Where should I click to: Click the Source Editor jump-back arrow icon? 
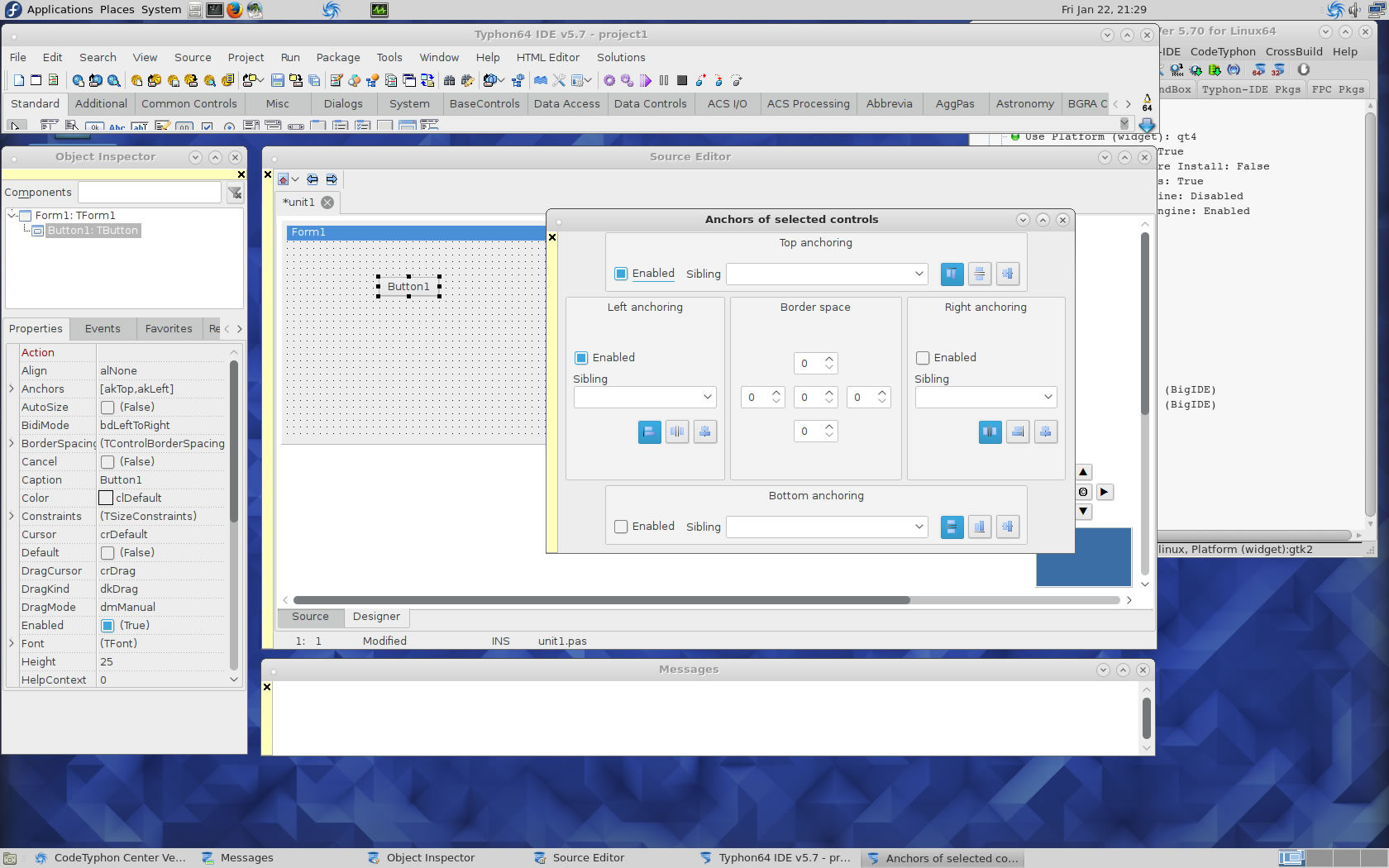tap(313, 179)
